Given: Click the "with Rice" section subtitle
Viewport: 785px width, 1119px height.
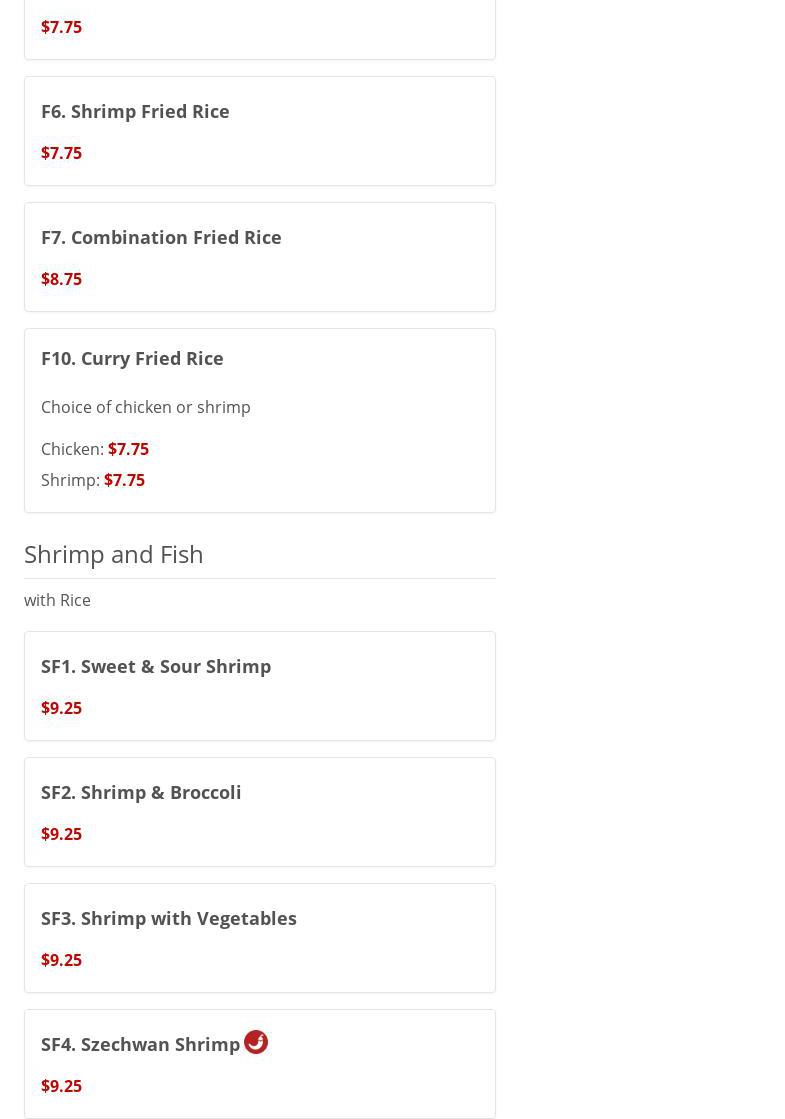Looking at the screenshot, I should click(57, 600).
